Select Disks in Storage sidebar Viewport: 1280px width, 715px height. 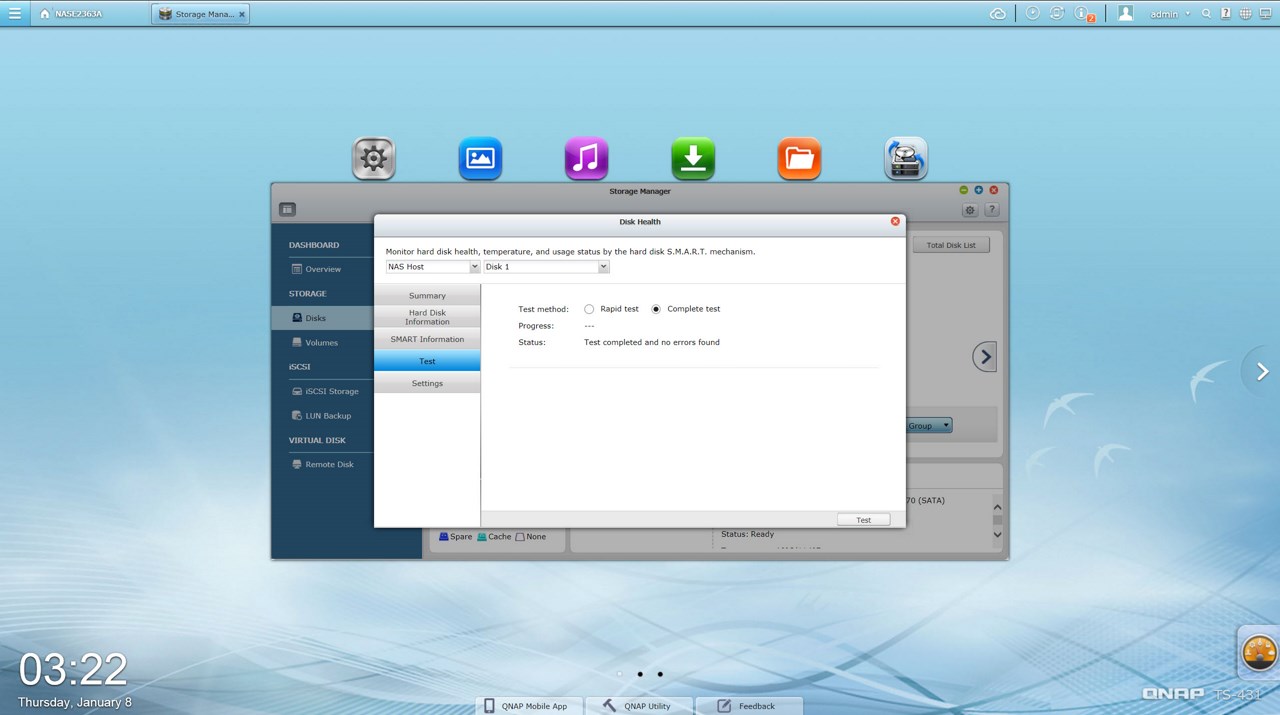[322, 318]
